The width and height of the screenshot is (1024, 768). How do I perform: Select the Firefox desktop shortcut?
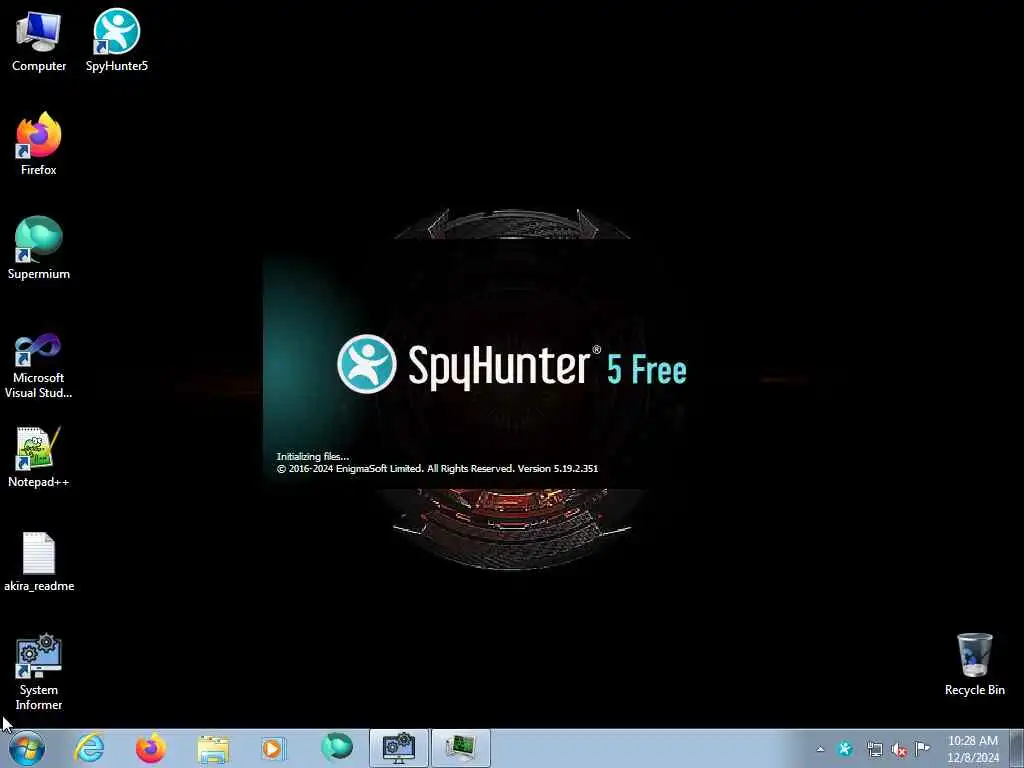[x=39, y=144]
